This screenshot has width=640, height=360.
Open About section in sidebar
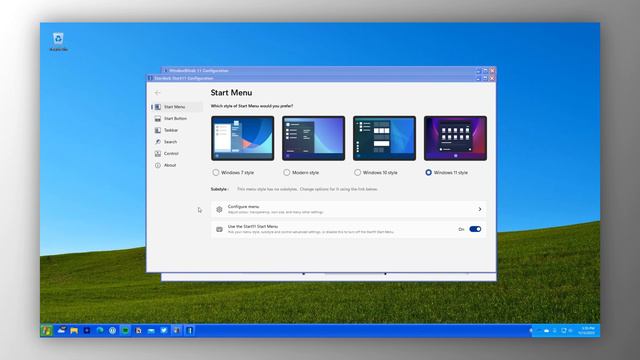[177, 165]
